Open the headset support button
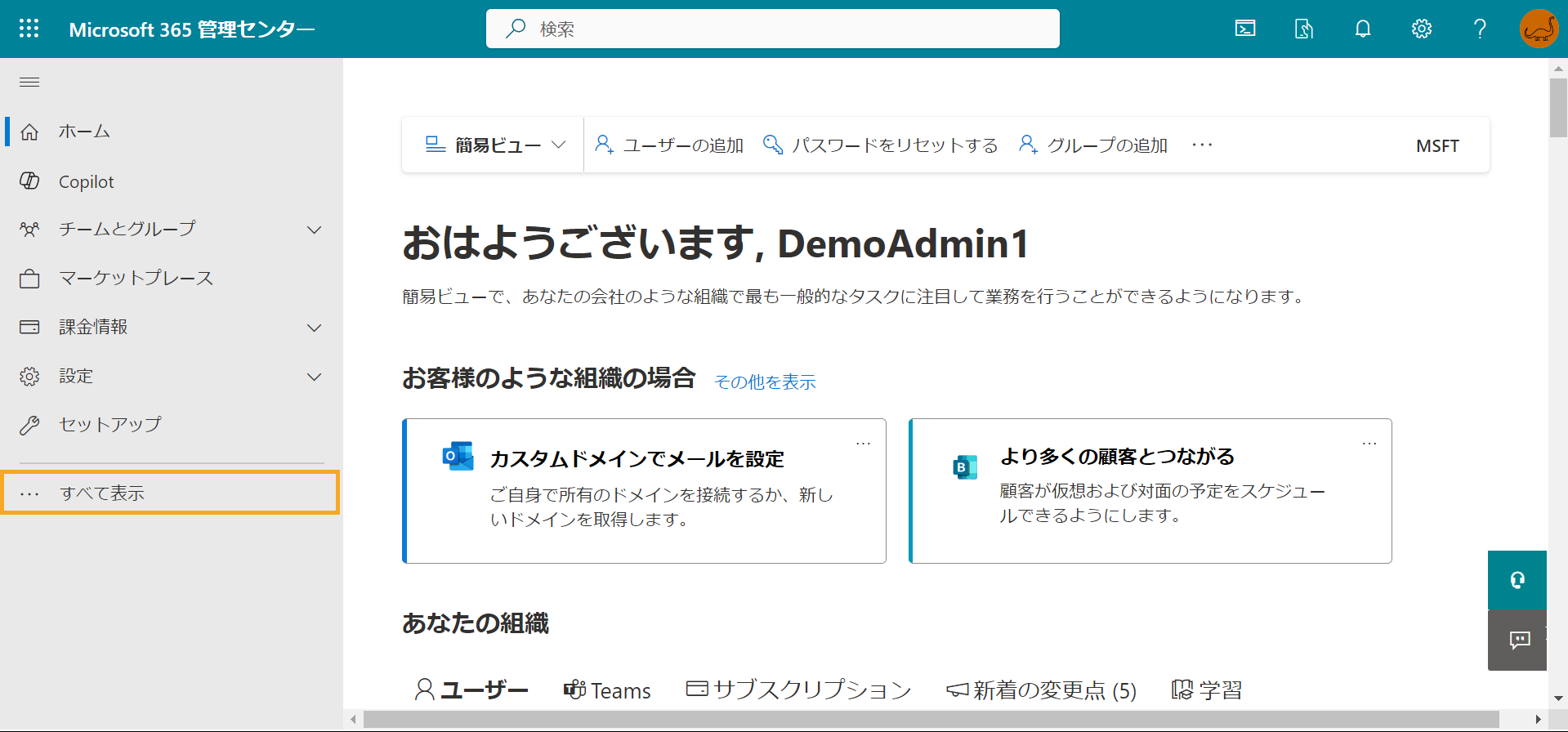1568x732 pixels. pos(1517,580)
